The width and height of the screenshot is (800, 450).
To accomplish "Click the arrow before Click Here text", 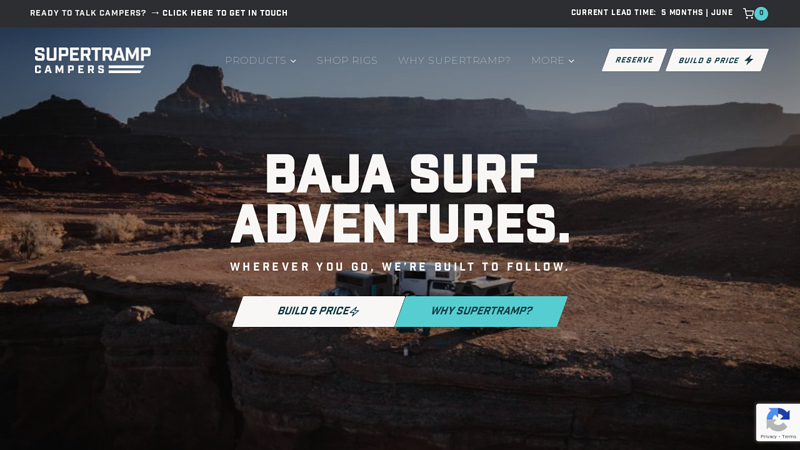I will (x=155, y=13).
